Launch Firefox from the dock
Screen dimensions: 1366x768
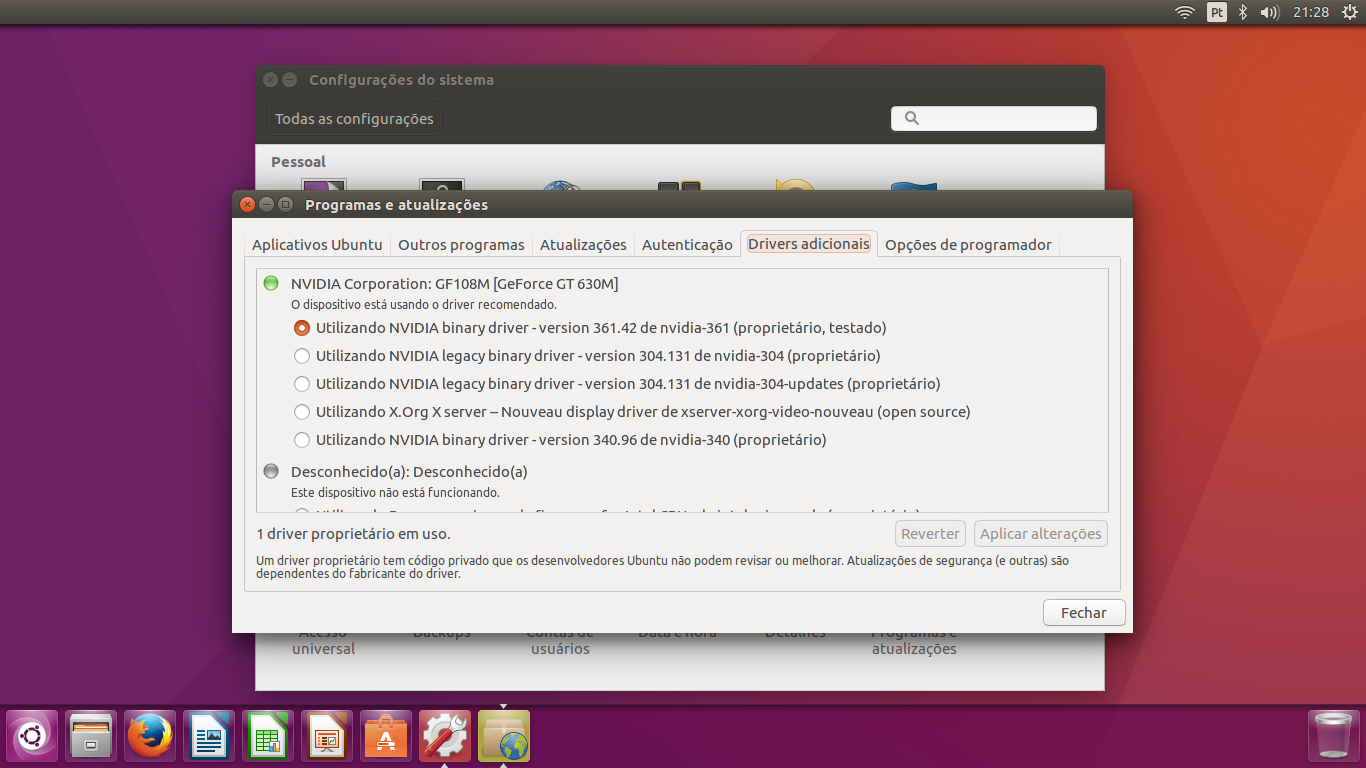pyautogui.click(x=150, y=736)
